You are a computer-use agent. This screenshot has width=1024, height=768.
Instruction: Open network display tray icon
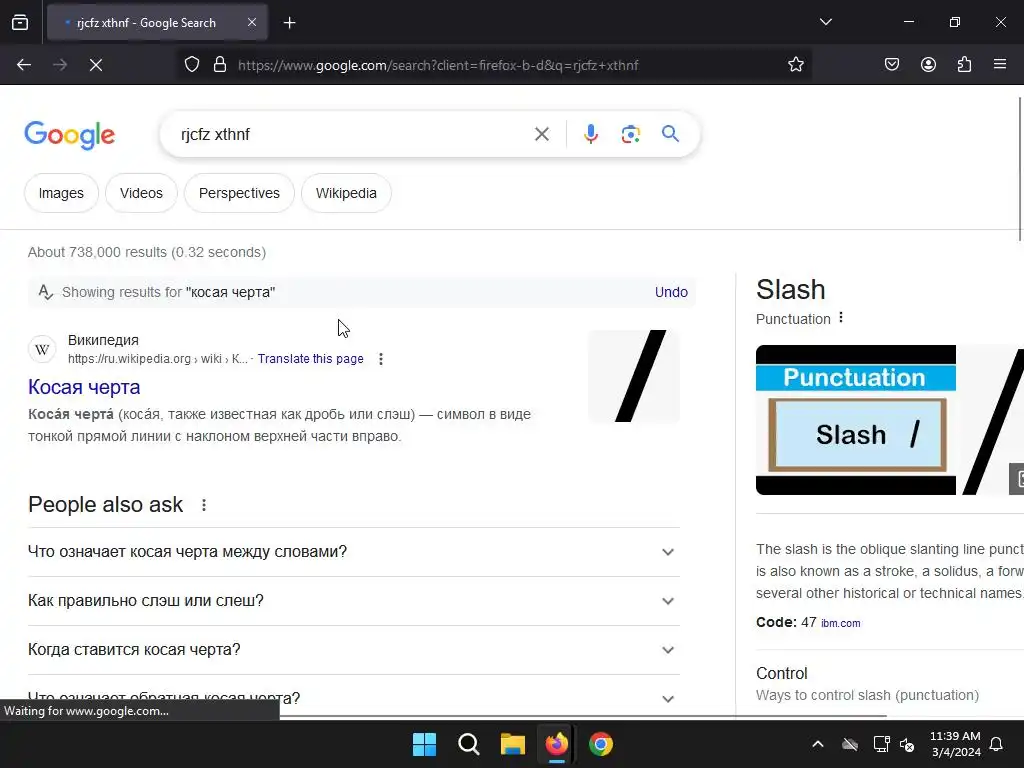point(881,744)
